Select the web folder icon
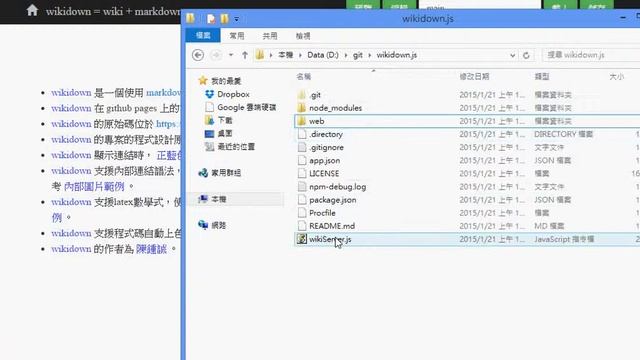This screenshot has height=360, width=640. 302,121
